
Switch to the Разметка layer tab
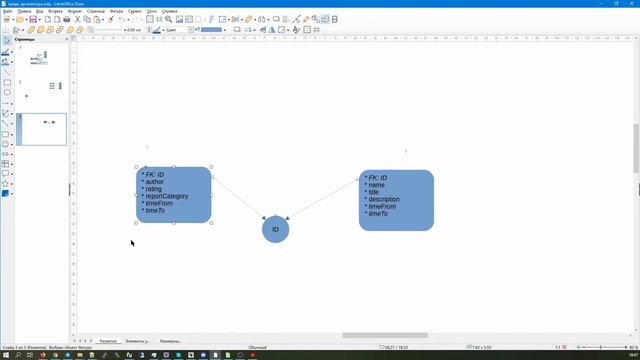pyautogui.click(x=108, y=341)
